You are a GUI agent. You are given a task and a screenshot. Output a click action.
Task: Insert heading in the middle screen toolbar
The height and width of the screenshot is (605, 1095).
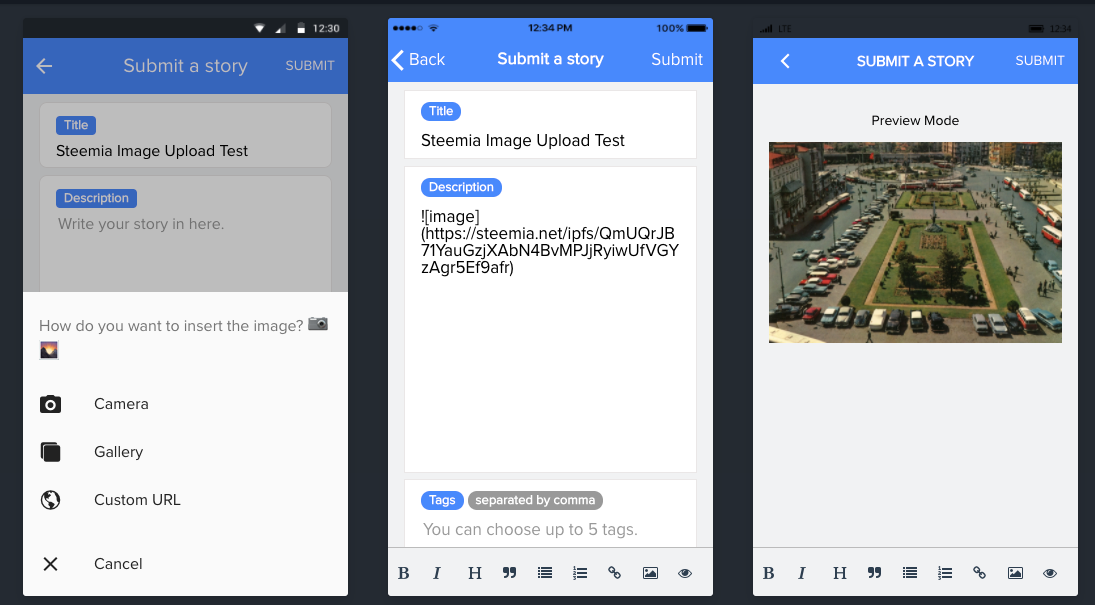[x=475, y=574]
